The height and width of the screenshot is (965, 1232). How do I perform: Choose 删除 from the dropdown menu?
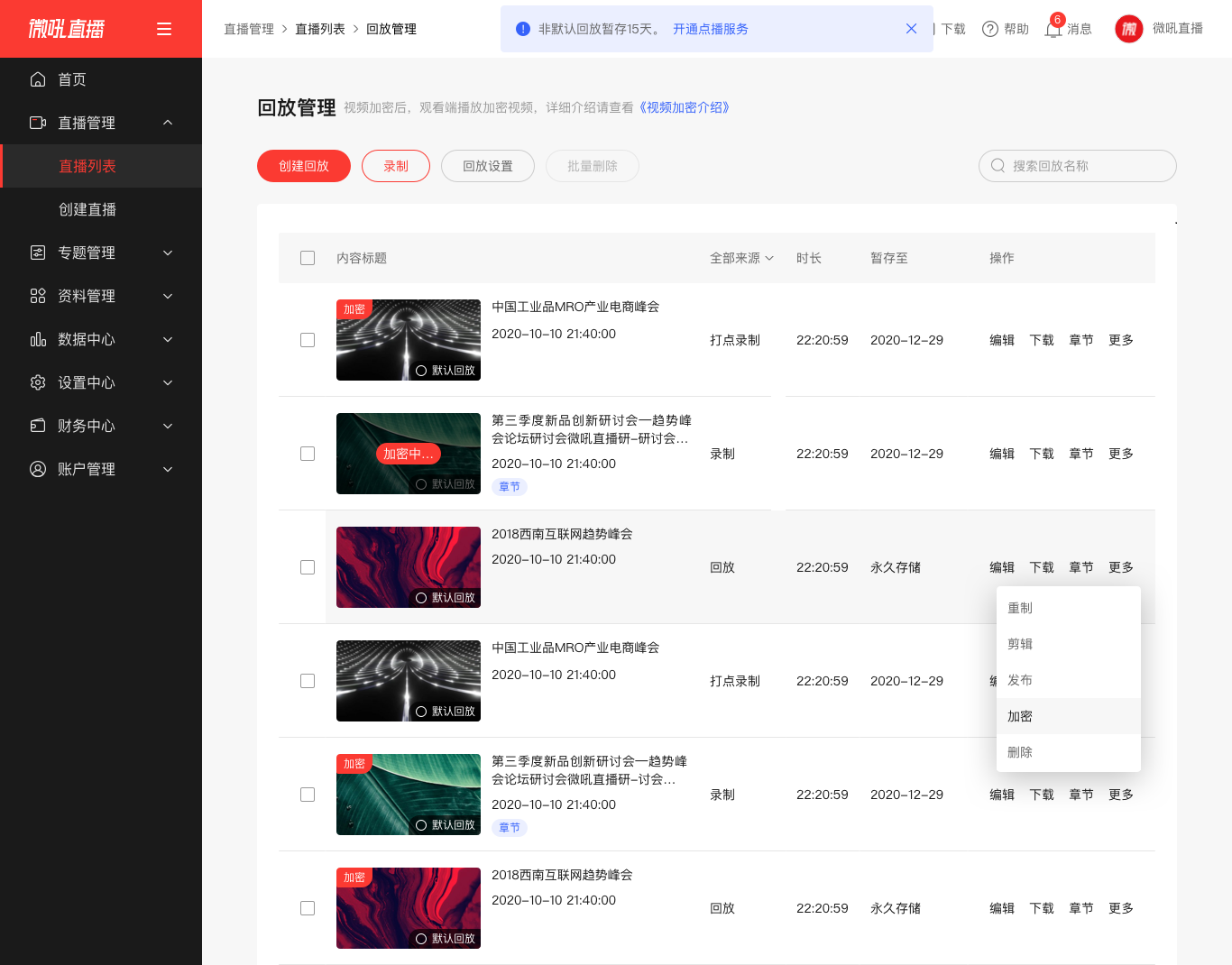pyautogui.click(x=1069, y=752)
